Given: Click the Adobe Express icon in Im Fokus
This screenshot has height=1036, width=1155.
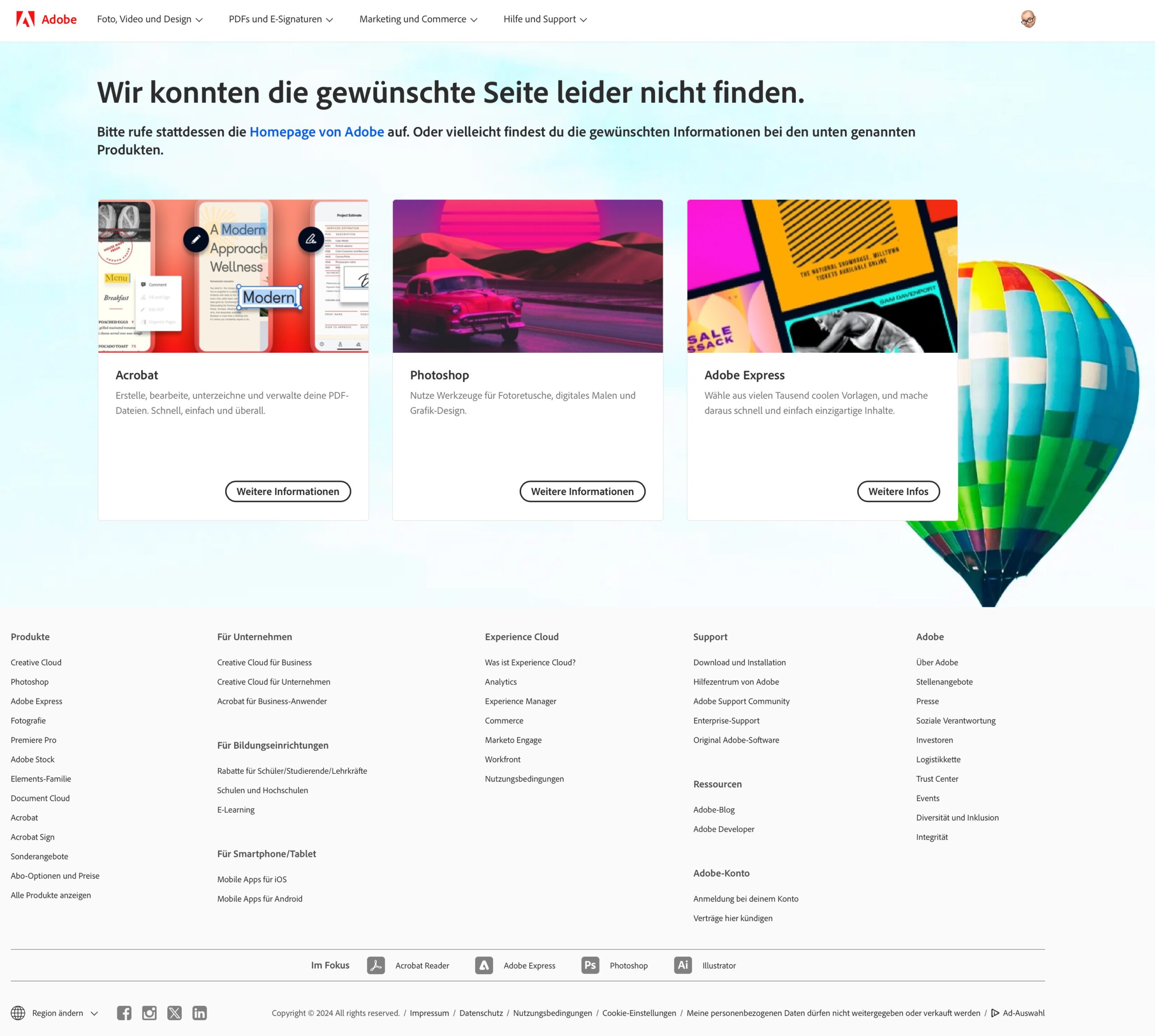Looking at the screenshot, I should [x=484, y=965].
